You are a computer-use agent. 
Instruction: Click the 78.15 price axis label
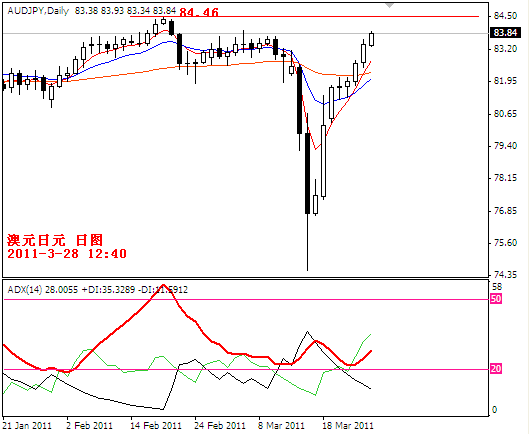[x=505, y=178]
